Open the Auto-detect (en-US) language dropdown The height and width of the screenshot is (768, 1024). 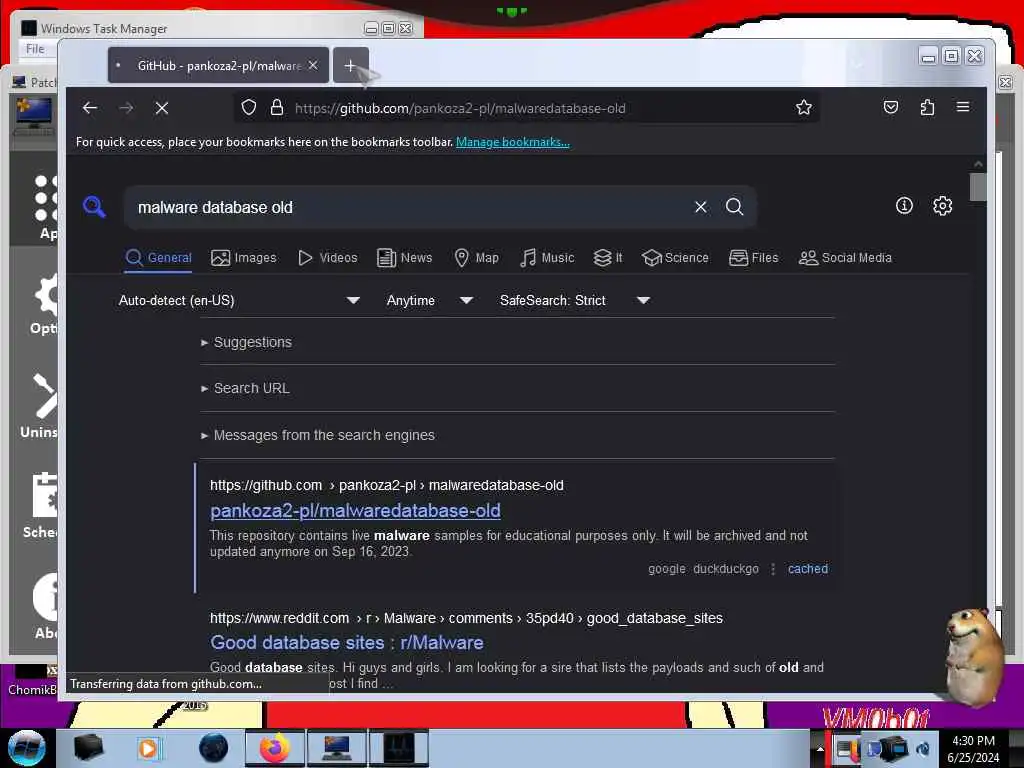[x=239, y=300]
